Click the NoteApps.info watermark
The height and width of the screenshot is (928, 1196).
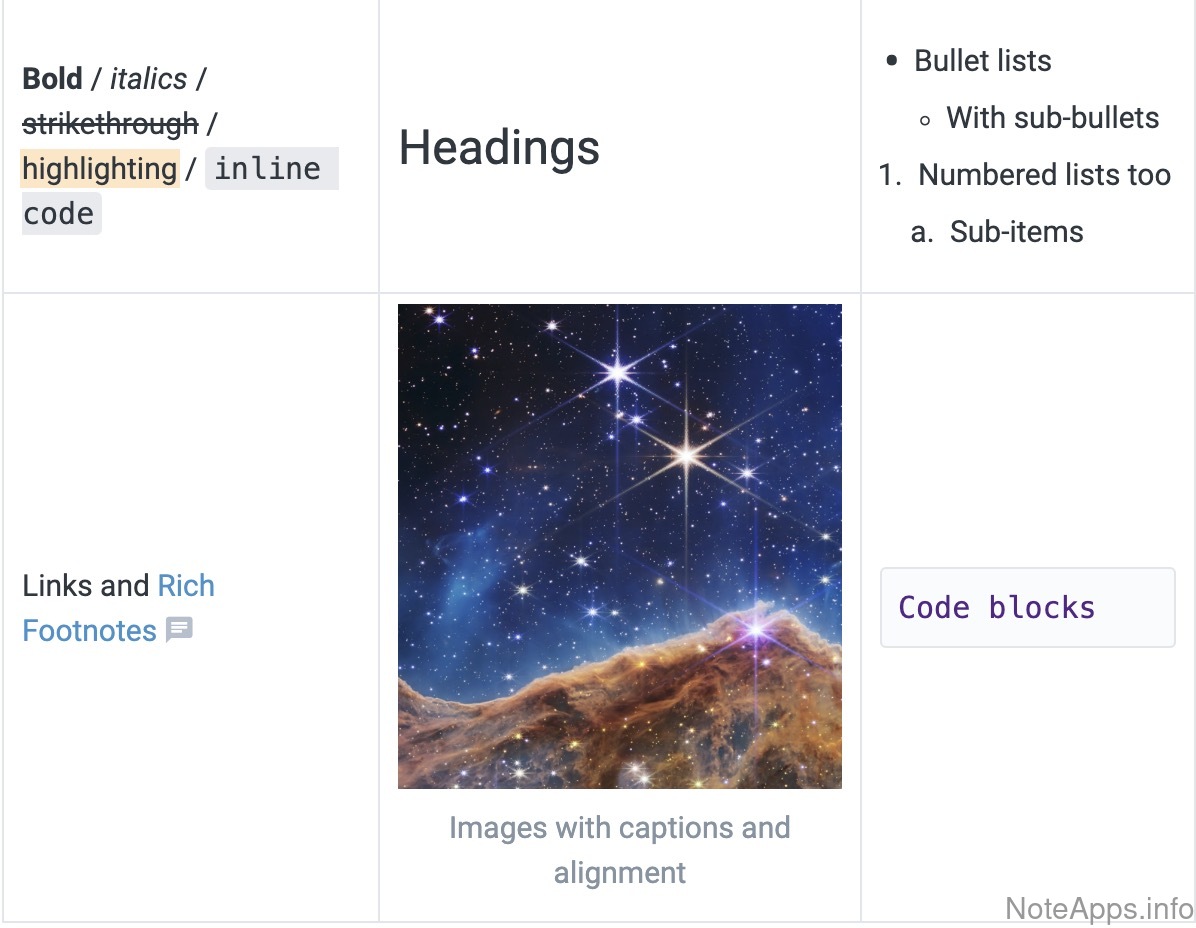[x=1099, y=908]
